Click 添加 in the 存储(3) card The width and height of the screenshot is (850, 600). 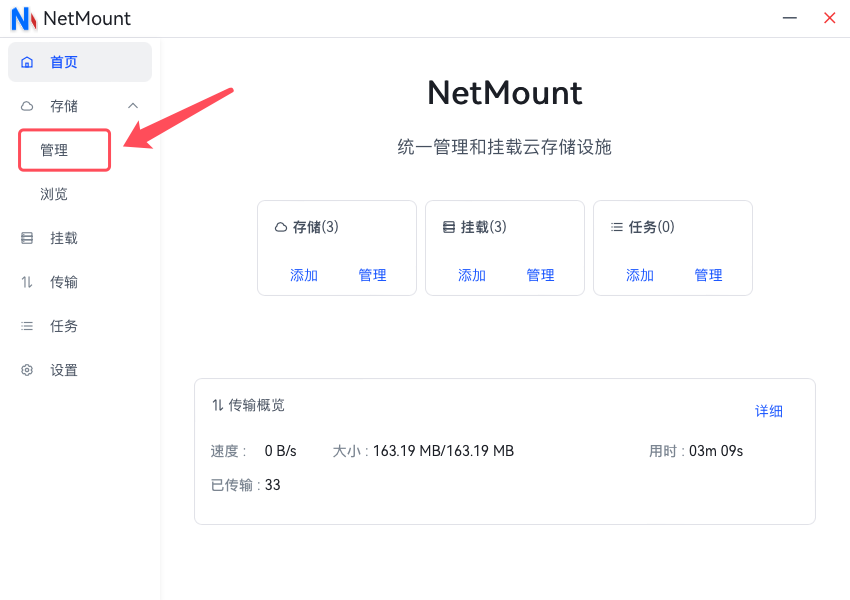[304, 275]
